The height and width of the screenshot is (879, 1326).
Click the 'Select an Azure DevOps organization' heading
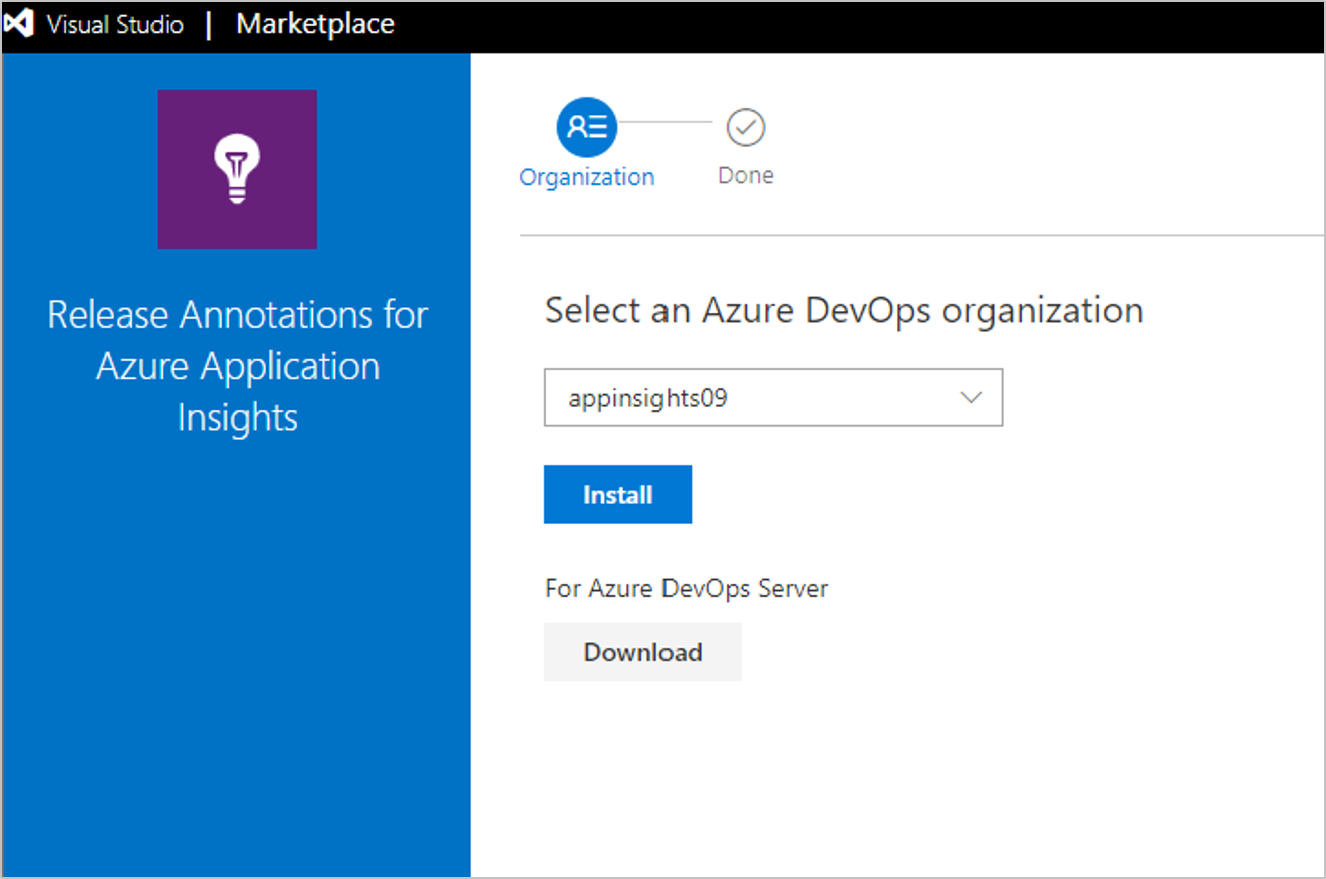(x=844, y=310)
